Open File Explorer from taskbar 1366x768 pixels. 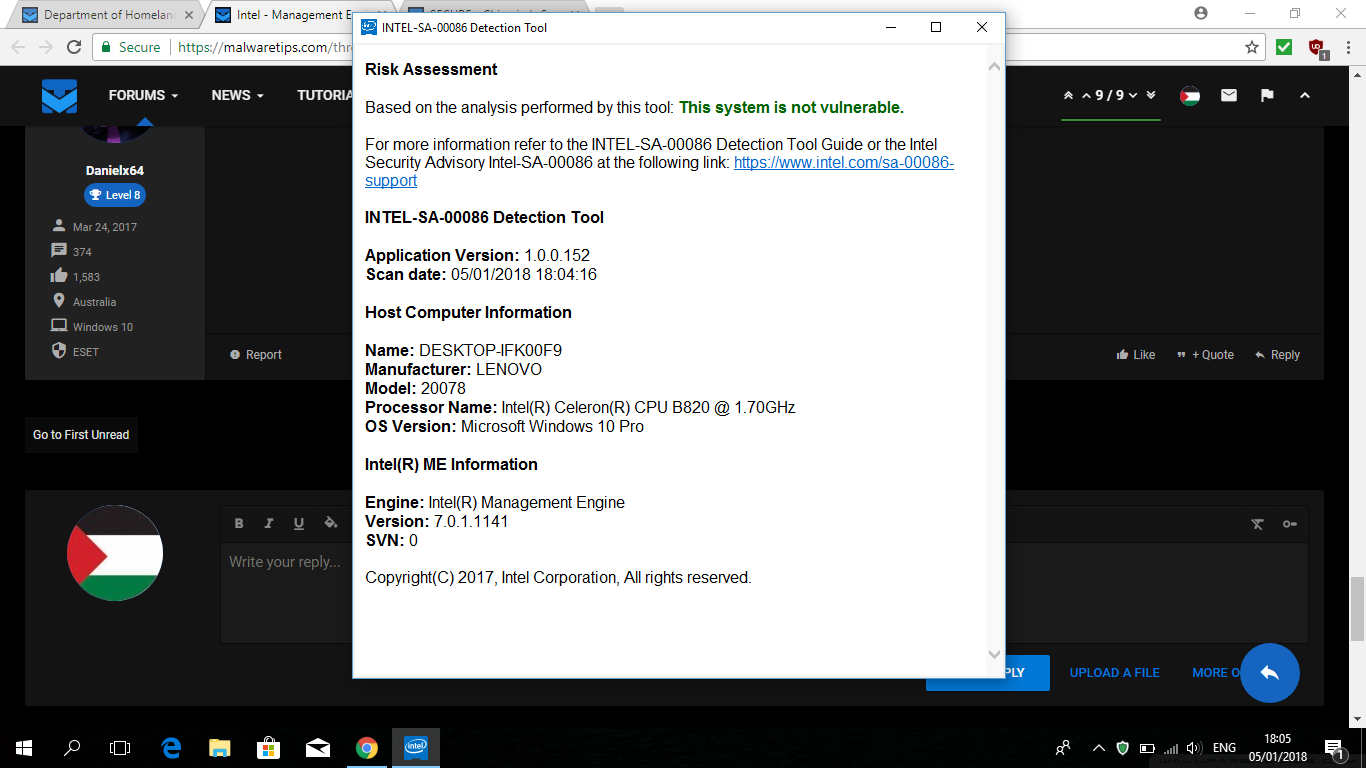pyautogui.click(x=220, y=748)
